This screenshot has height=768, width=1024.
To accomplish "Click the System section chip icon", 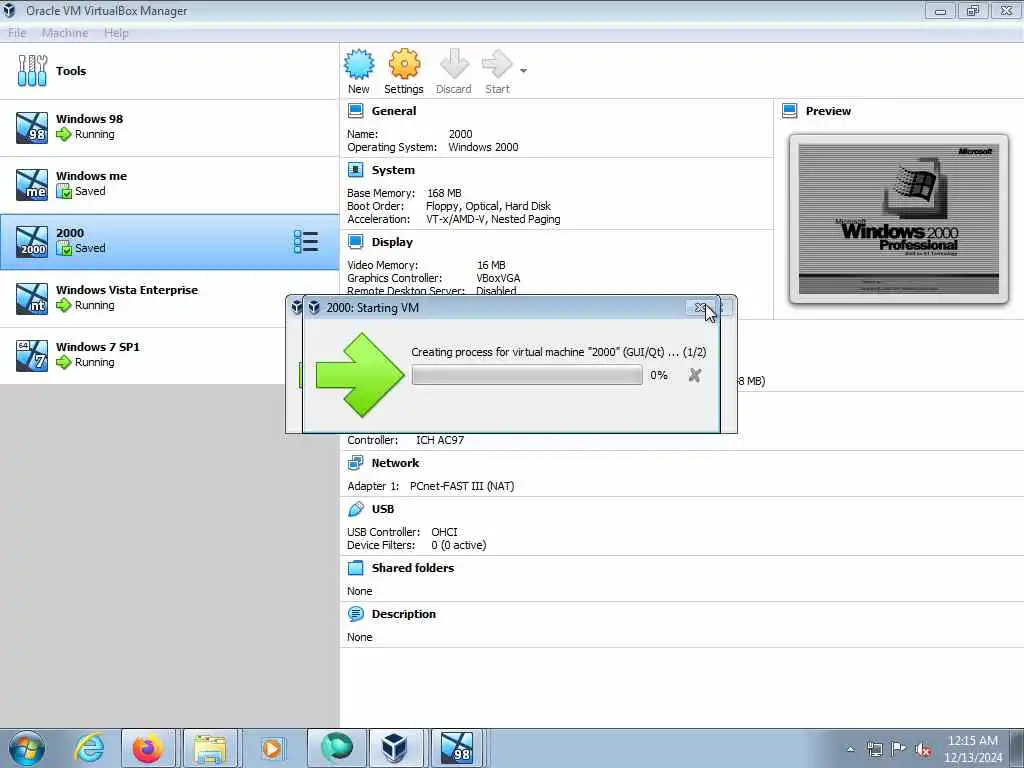I will tap(356, 170).
